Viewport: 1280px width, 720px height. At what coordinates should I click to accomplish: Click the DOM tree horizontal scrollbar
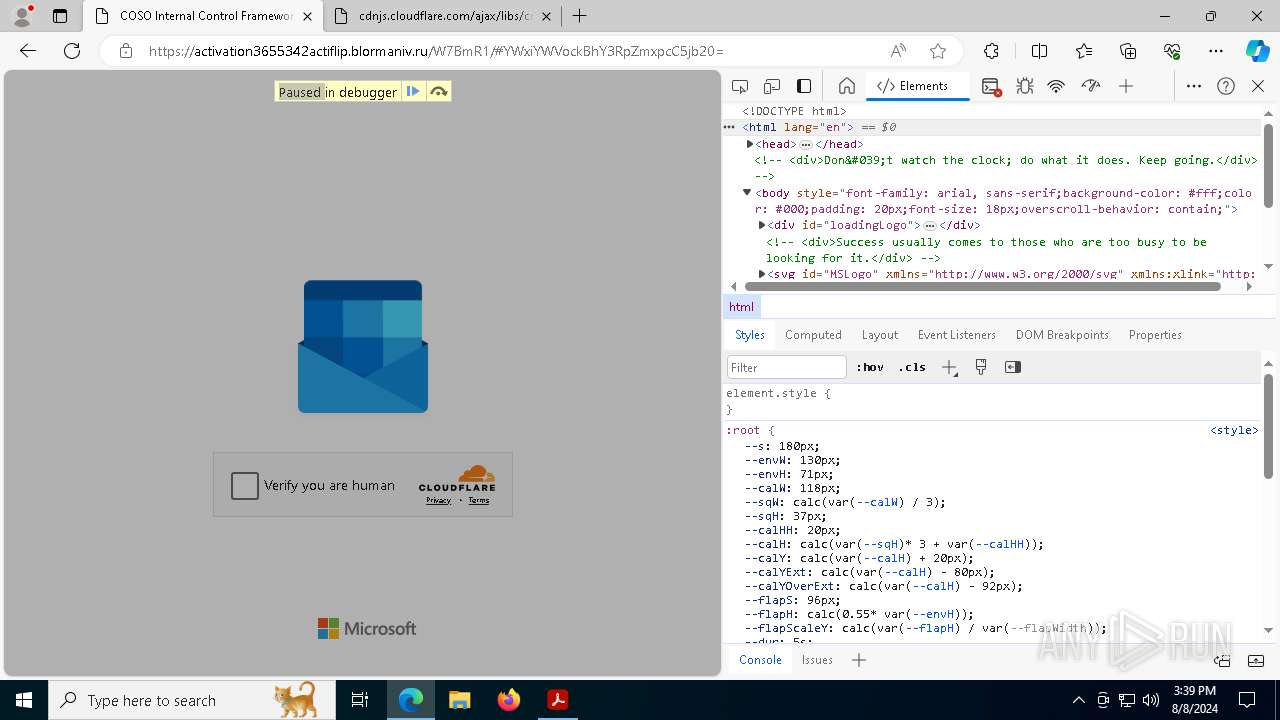pyautogui.click(x=984, y=287)
